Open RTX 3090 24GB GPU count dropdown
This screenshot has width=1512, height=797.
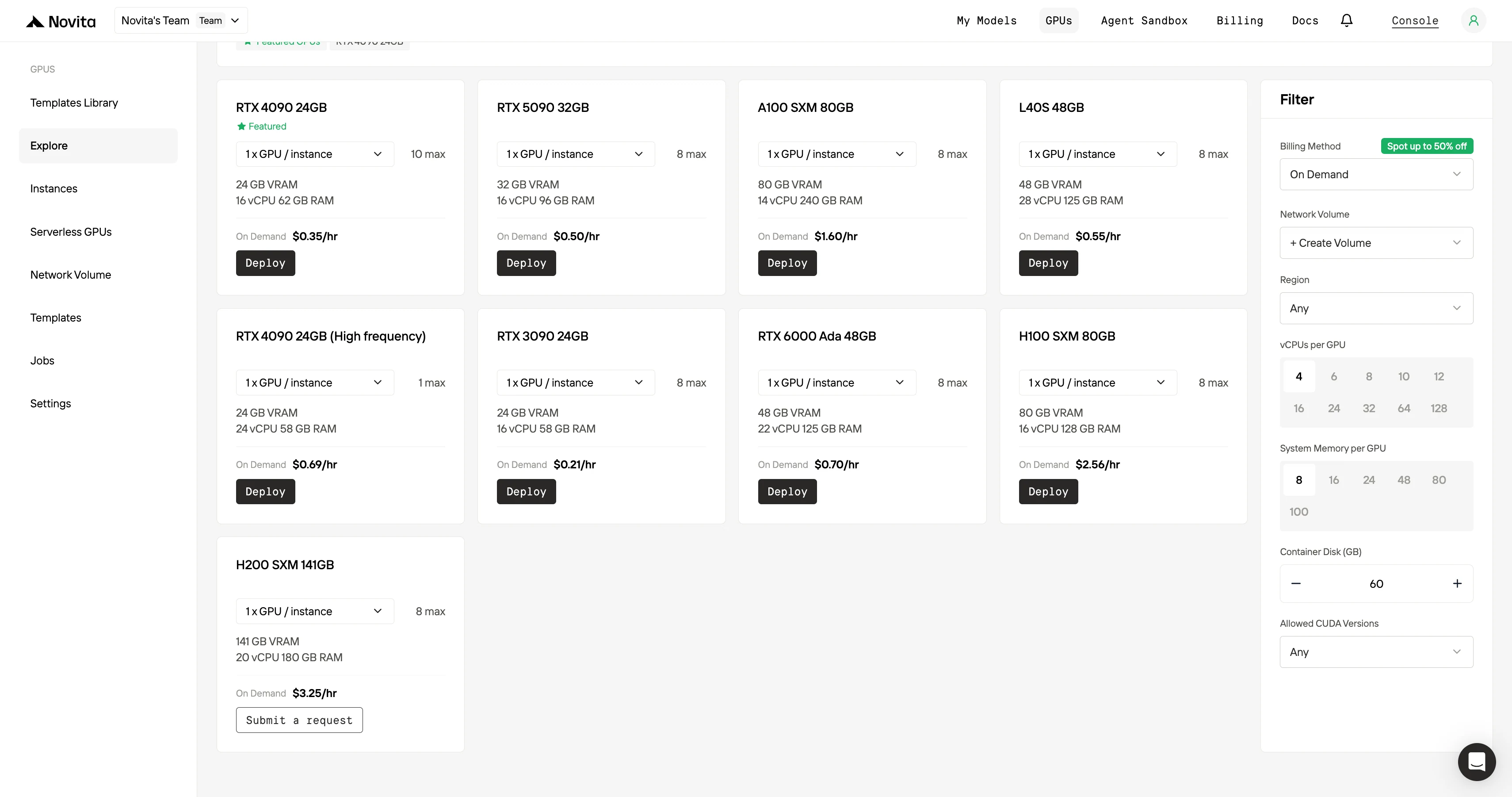tap(575, 382)
